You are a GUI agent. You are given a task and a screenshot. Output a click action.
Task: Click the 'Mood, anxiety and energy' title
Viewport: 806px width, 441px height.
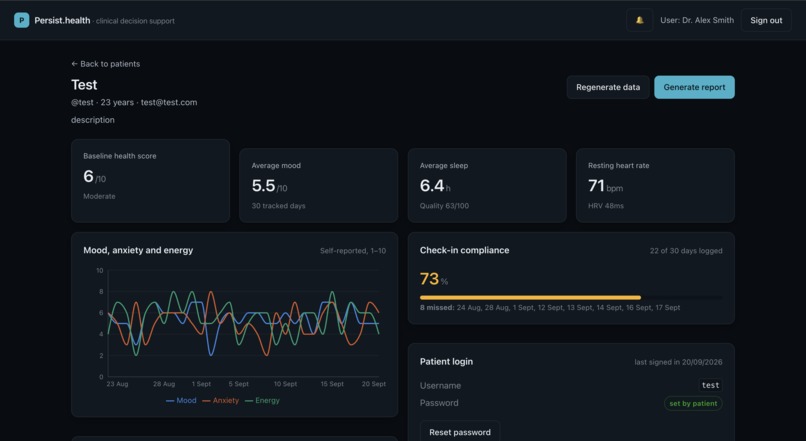[x=138, y=250]
